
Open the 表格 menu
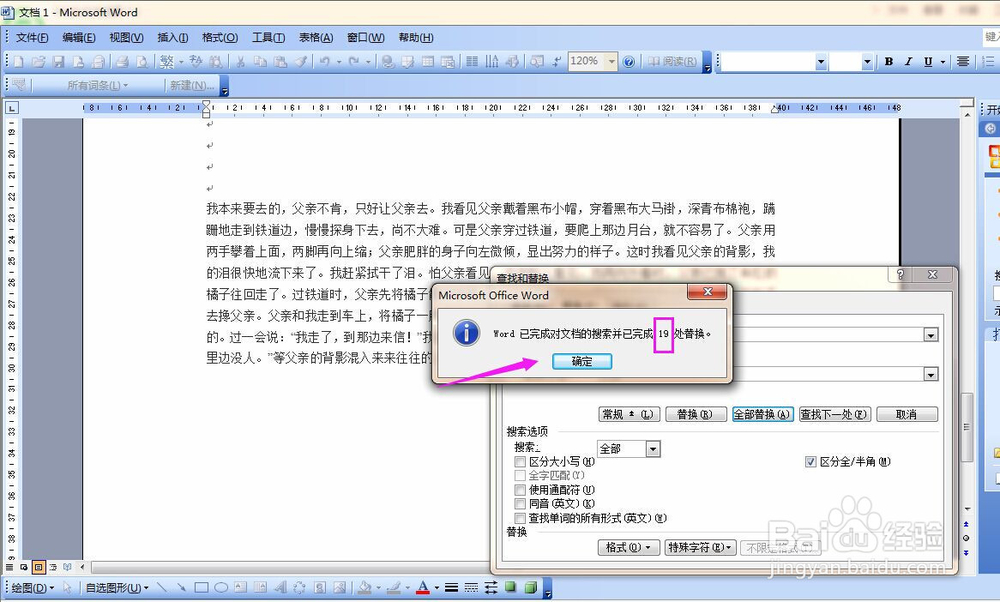[316, 38]
